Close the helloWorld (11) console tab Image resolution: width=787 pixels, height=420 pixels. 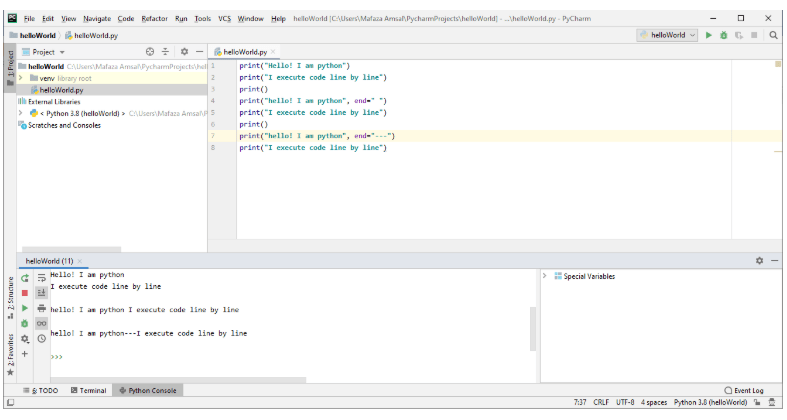[80, 261]
